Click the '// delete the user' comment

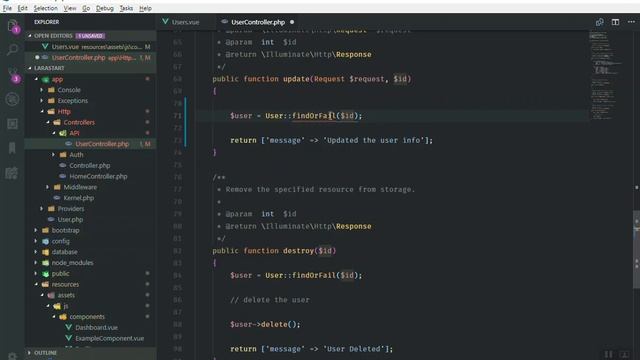(x=270, y=300)
